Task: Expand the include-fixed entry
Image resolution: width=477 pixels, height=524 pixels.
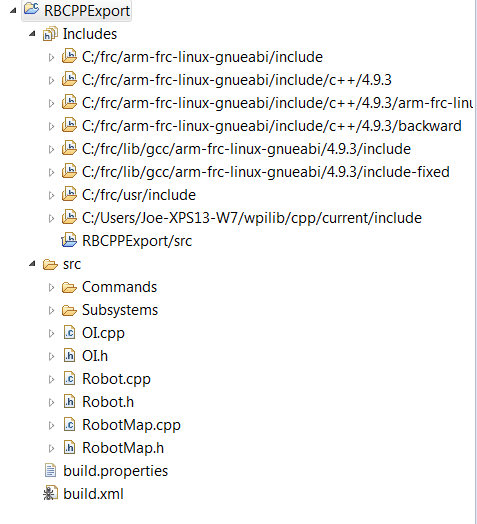Action: click(x=51, y=172)
